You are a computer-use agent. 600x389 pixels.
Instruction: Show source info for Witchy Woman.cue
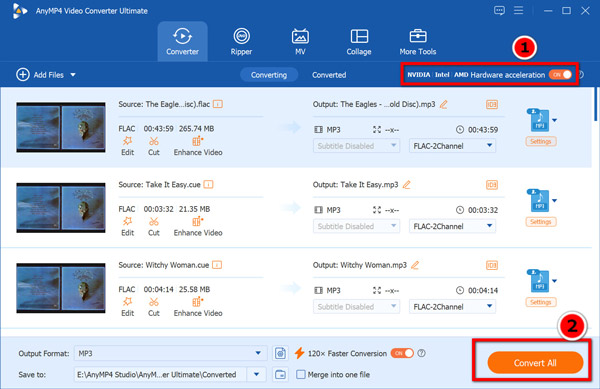point(217,265)
